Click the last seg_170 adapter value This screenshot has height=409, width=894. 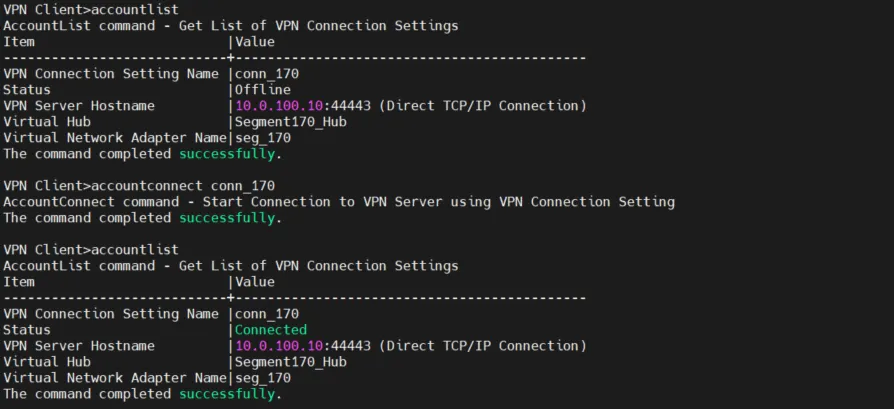click(x=262, y=378)
